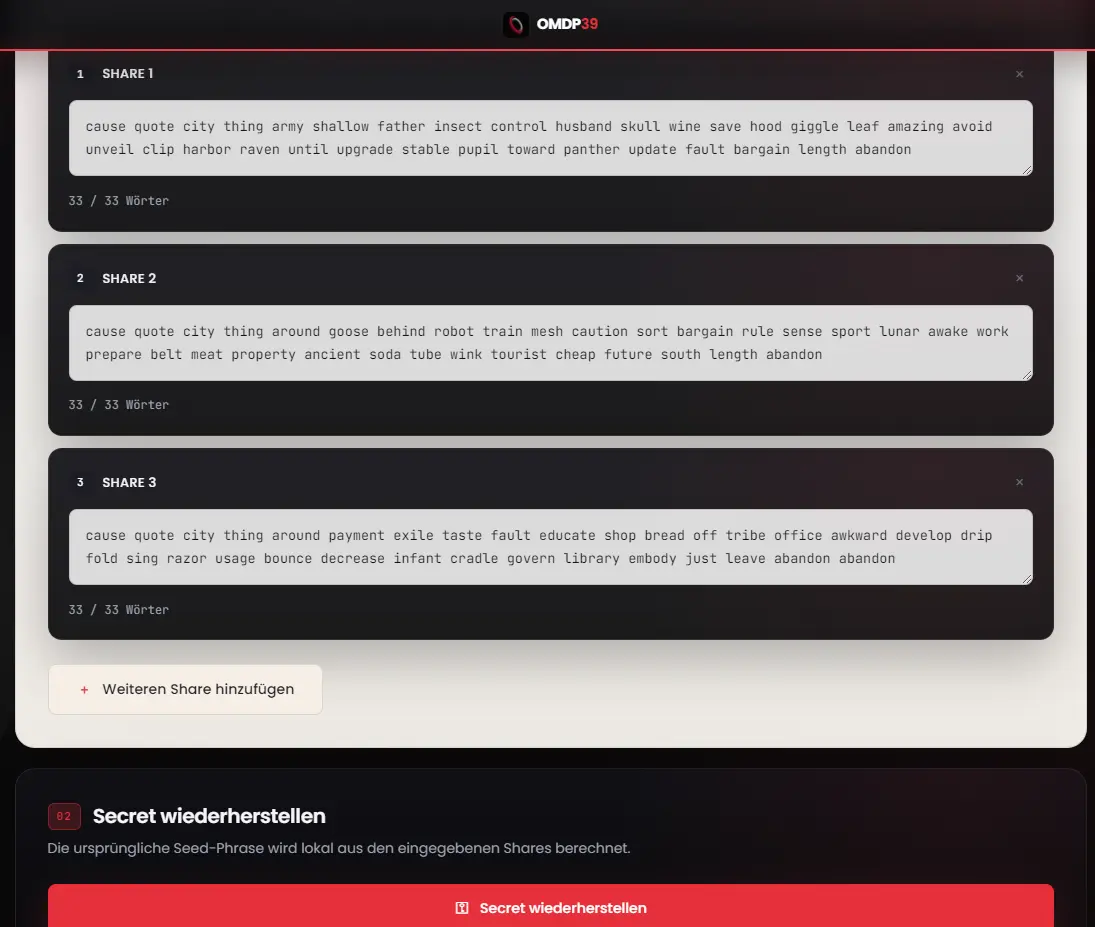Remove Share 2 with its X icon
This screenshot has width=1095, height=927.
(1019, 278)
